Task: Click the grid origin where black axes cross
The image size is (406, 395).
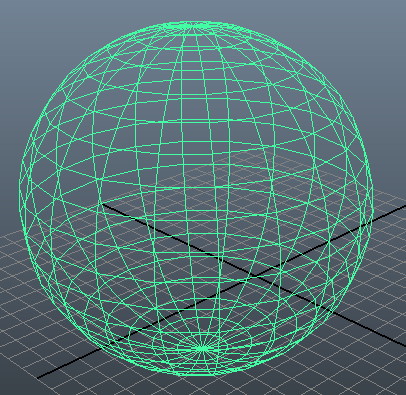Action: (x=256, y=276)
